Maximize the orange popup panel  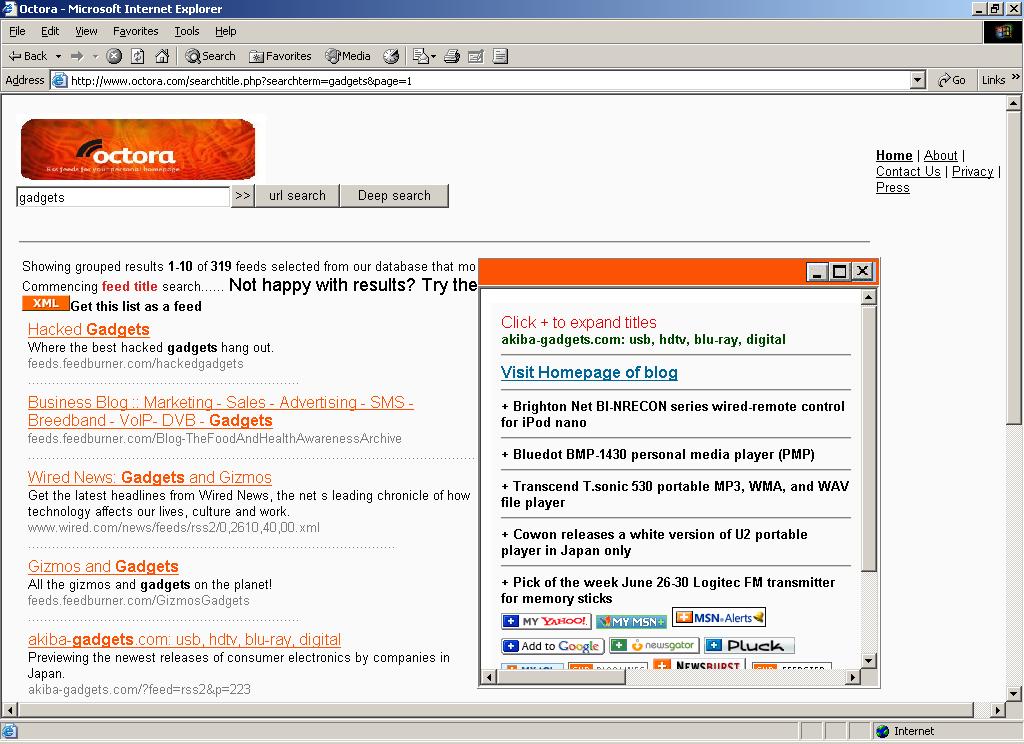[x=840, y=271]
